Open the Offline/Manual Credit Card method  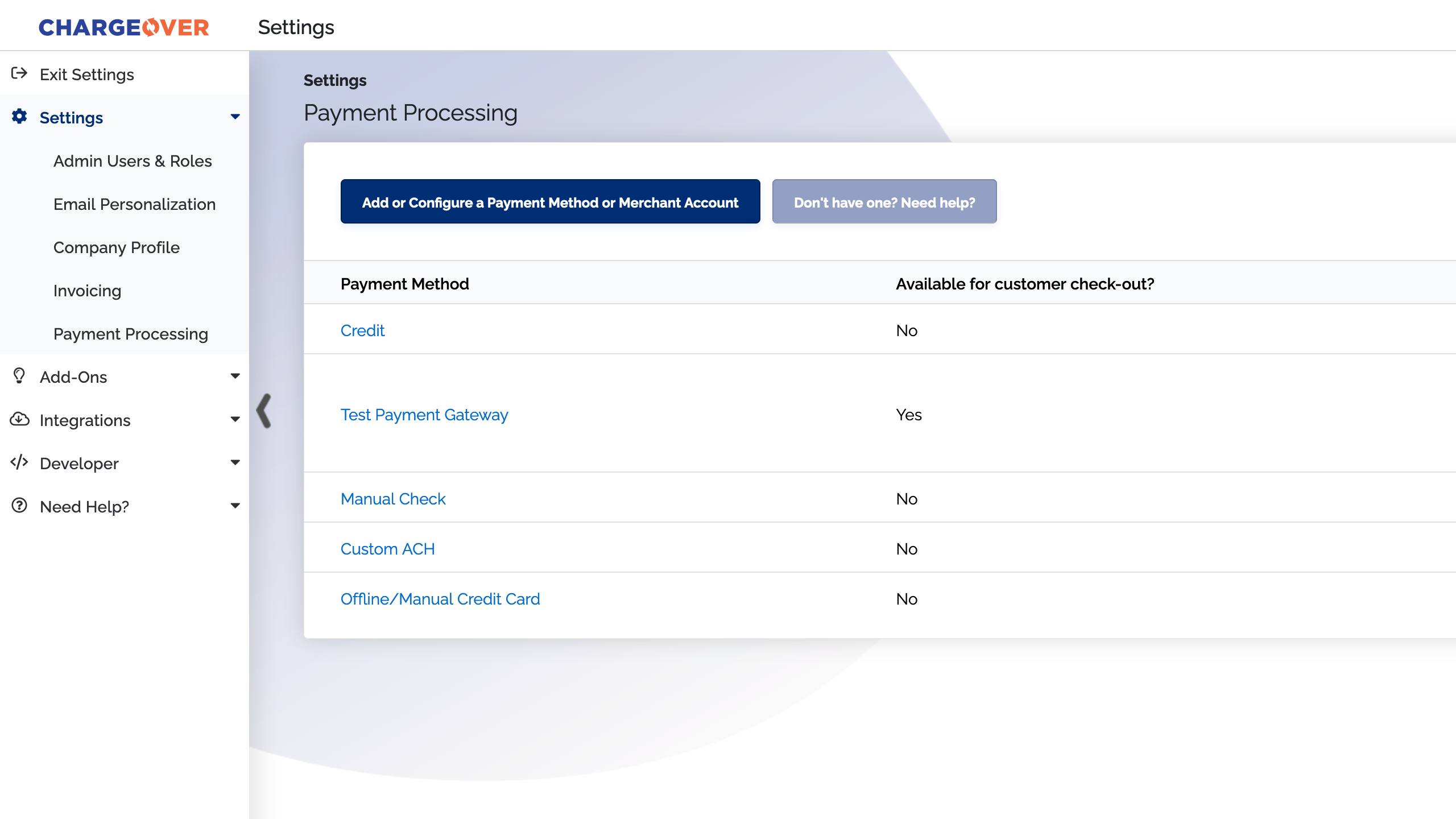point(440,598)
